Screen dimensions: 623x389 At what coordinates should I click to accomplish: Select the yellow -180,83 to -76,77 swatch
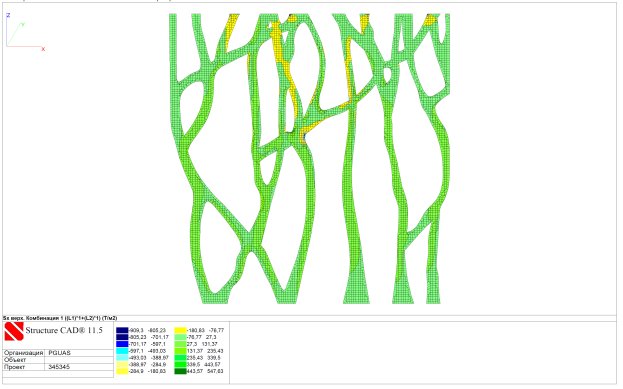[x=181, y=330]
